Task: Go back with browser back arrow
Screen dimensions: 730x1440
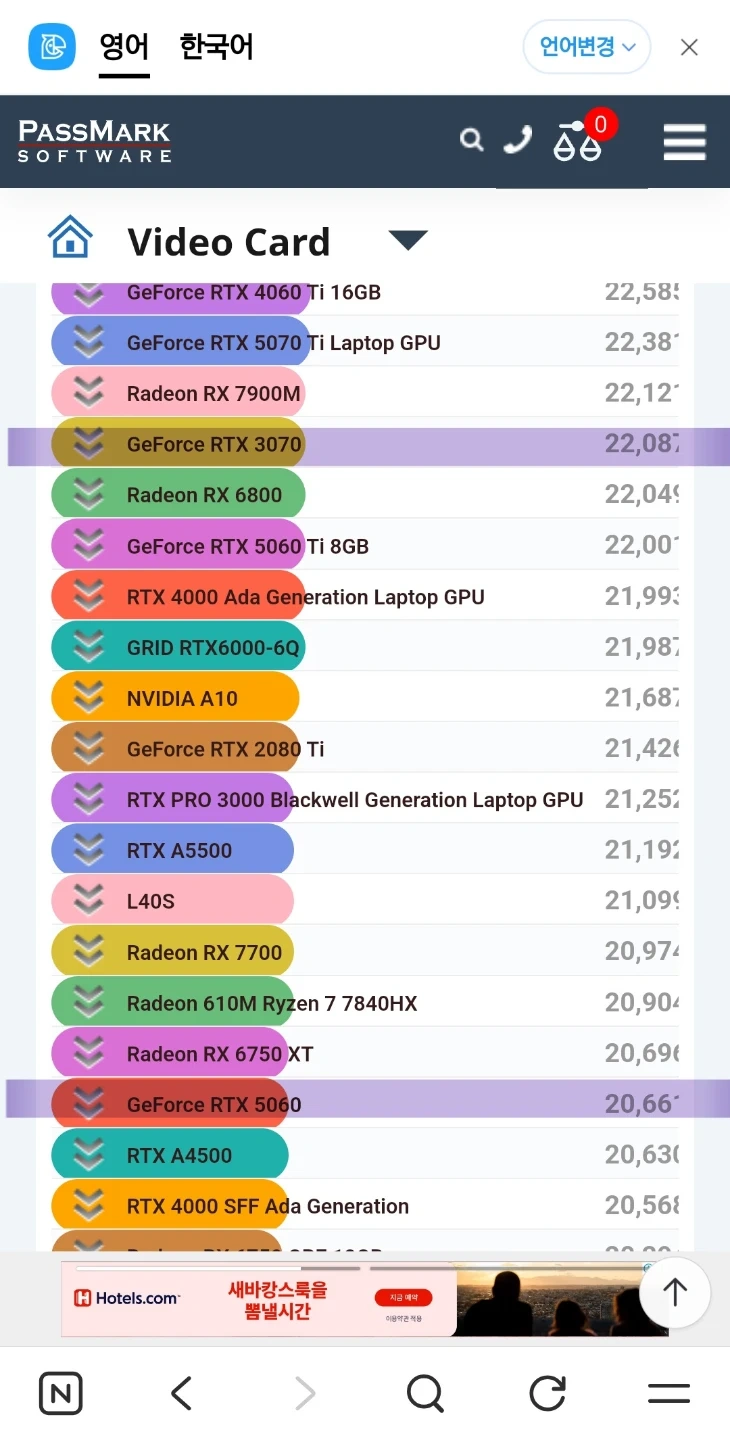Action: [x=181, y=1393]
